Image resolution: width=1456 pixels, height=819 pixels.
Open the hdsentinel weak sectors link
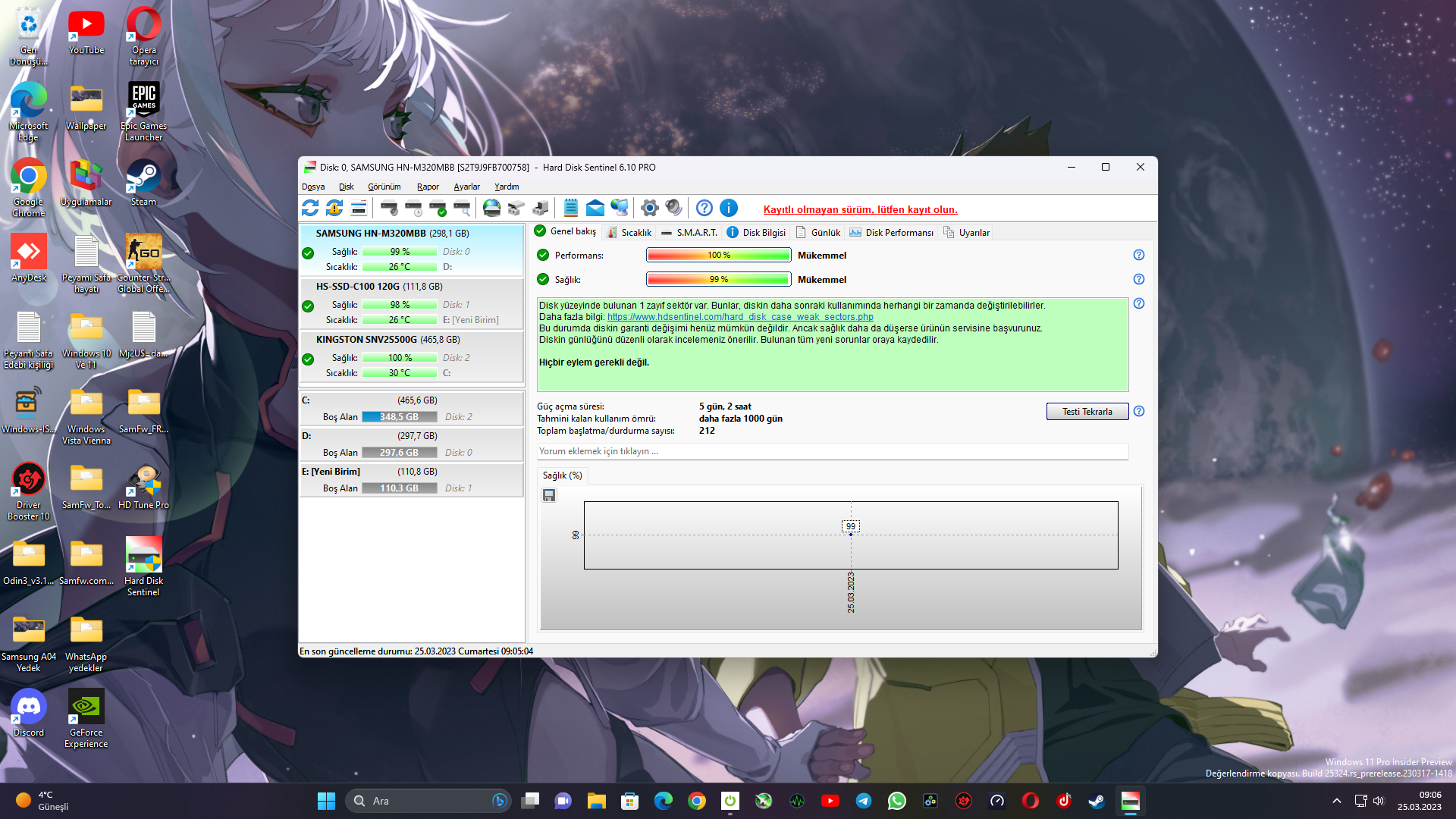pyautogui.click(x=739, y=317)
